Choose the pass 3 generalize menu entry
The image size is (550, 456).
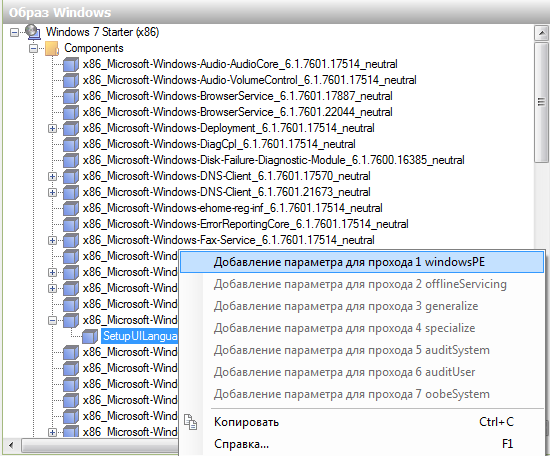pyautogui.click(x=362, y=306)
